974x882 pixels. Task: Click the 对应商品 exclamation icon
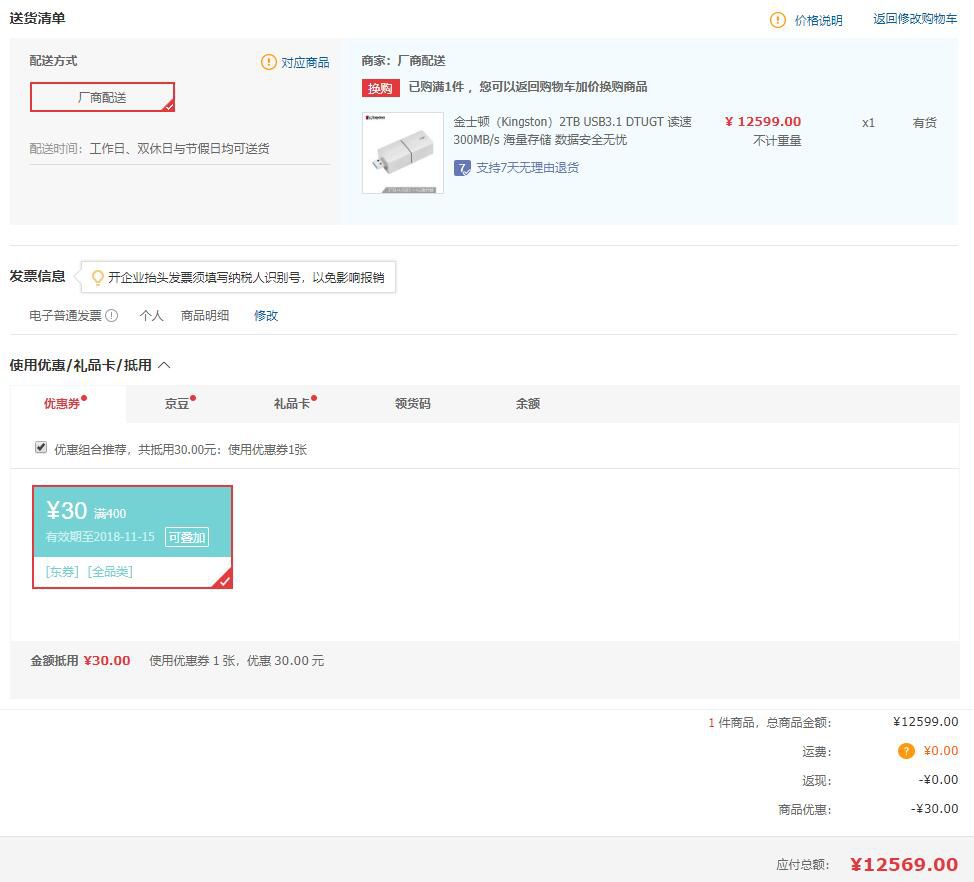268,62
